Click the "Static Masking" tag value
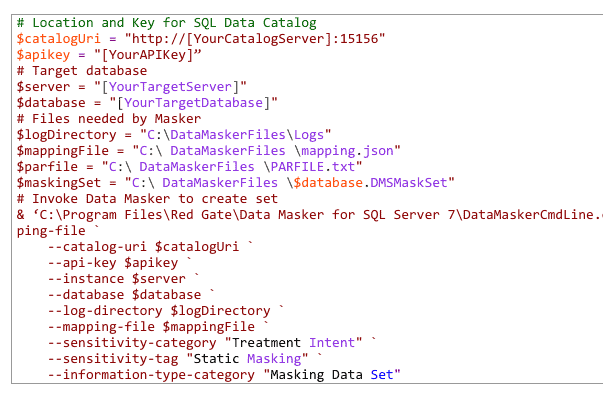 [x=247, y=359]
